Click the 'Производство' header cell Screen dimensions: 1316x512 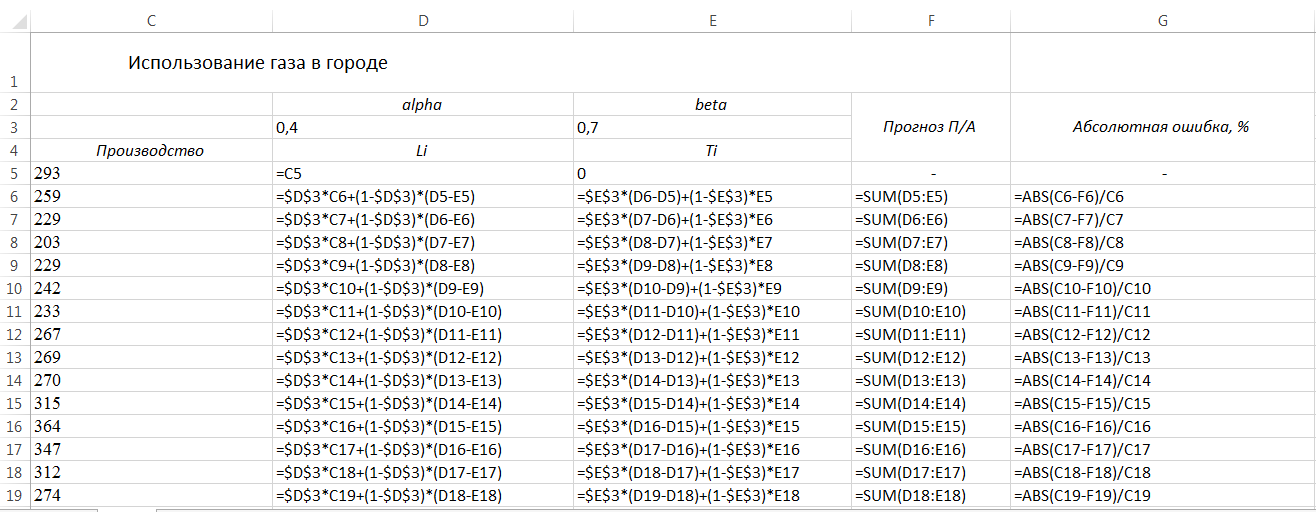pos(150,151)
